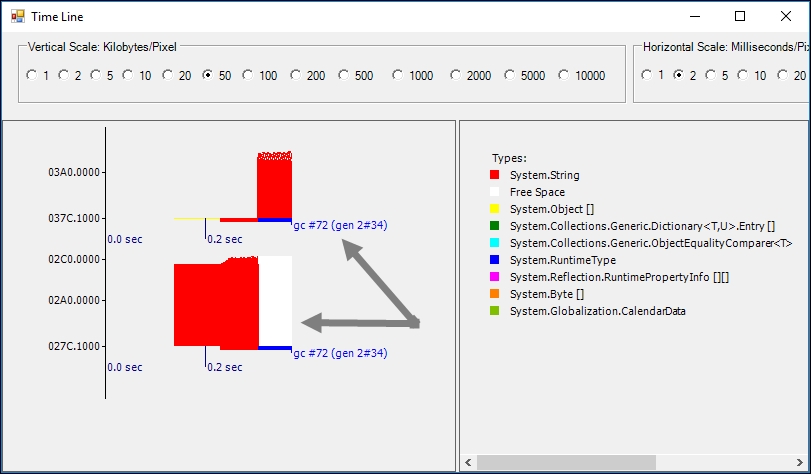Screen dimensions: 811x474
Task: Click the horizontal scrollbar thumb in legend panel
Action: pos(566,462)
